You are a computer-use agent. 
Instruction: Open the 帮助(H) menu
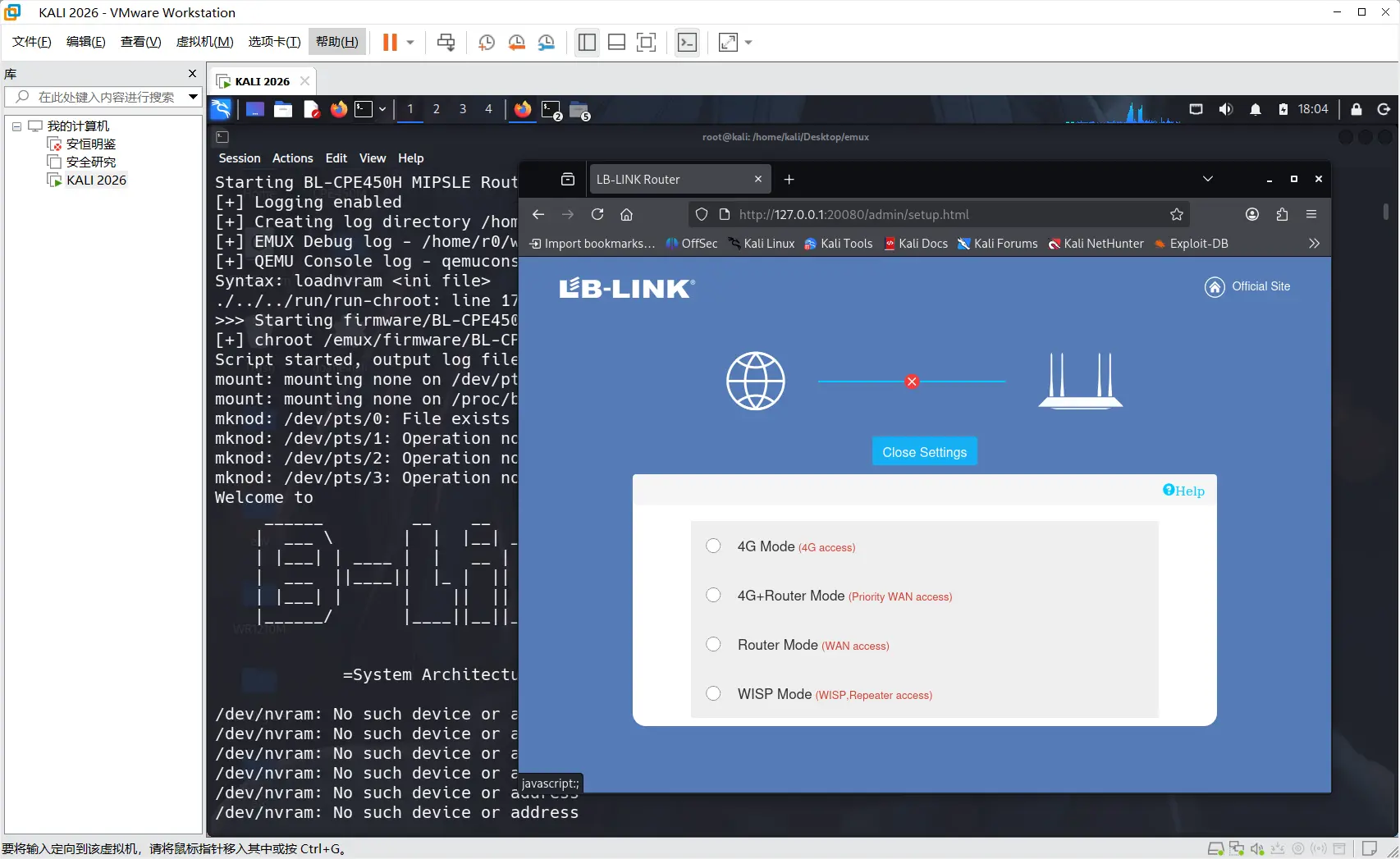point(337,42)
